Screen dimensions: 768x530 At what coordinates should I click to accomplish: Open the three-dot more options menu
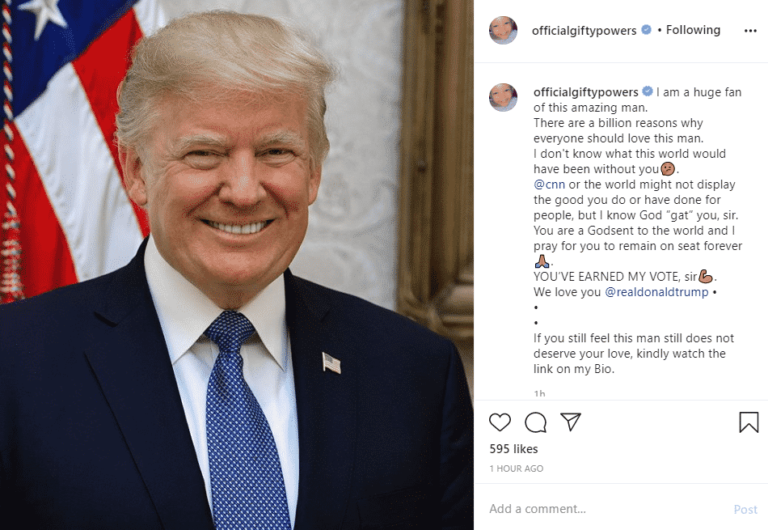(x=750, y=31)
